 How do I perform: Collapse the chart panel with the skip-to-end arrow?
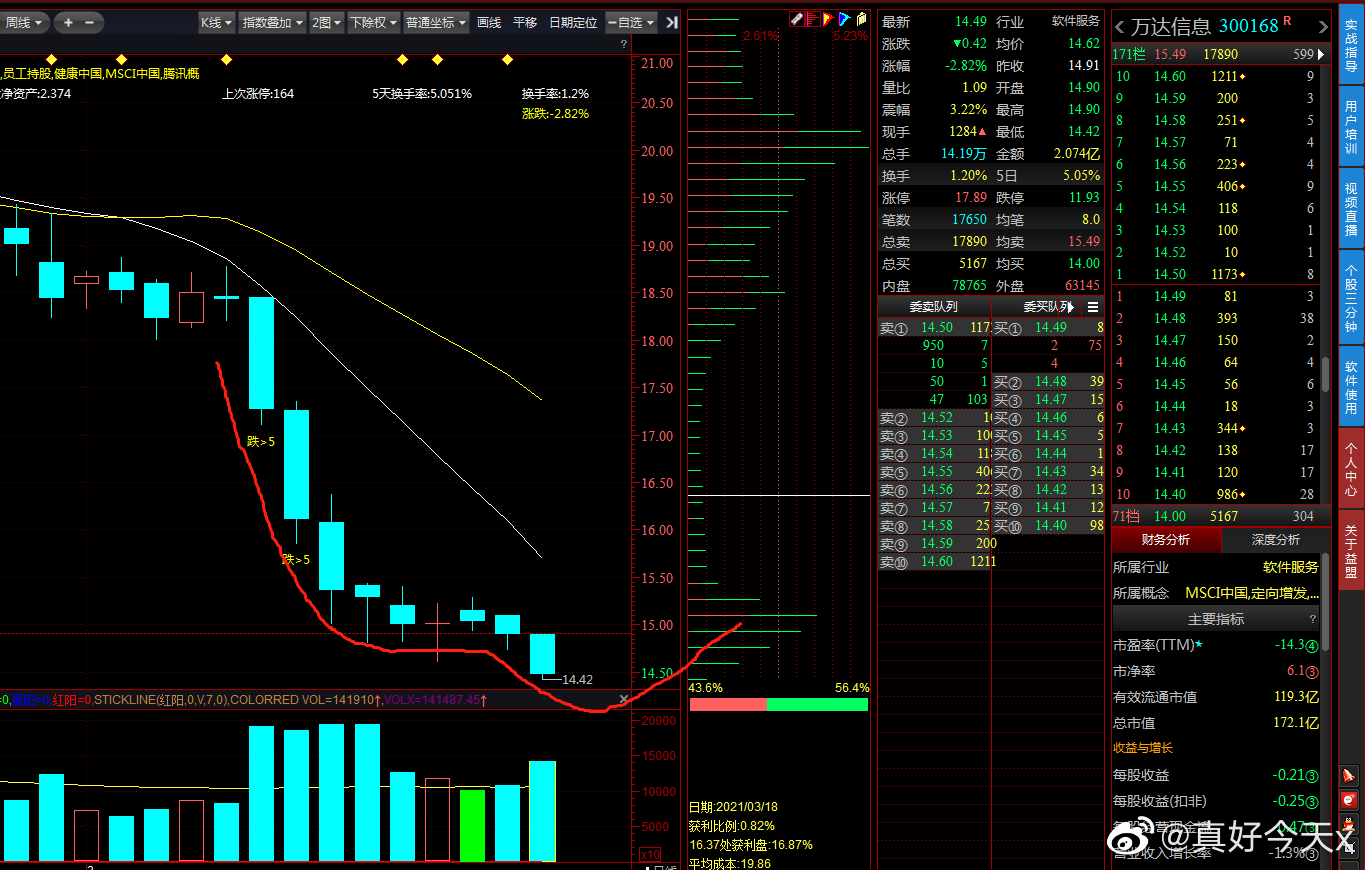tap(671, 22)
